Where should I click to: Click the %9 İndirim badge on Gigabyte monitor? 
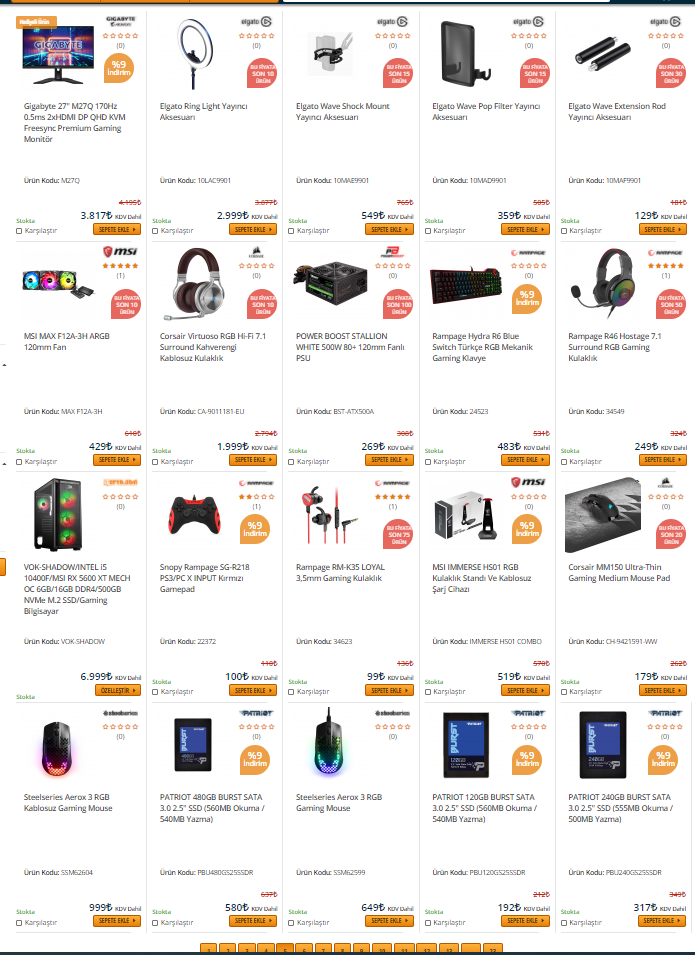point(119,68)
